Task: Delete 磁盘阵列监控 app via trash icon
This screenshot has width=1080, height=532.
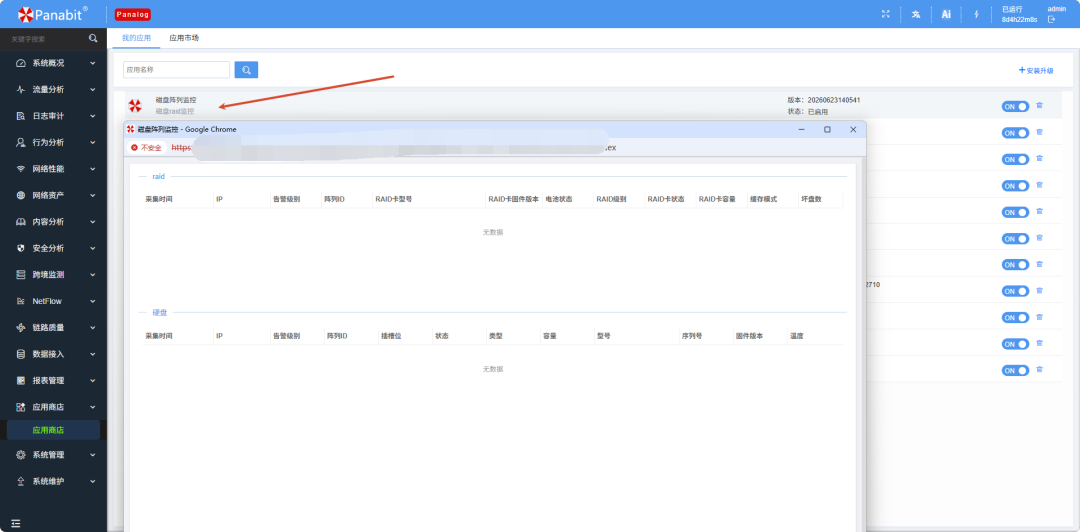Action: pyautogui.click(x=1040, y=105)
